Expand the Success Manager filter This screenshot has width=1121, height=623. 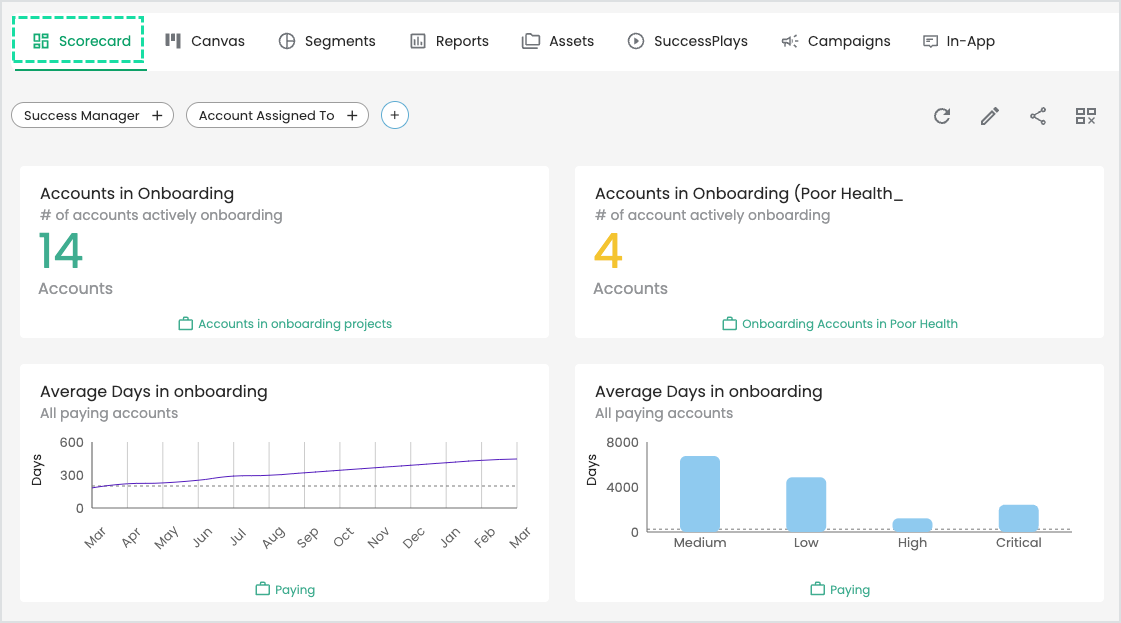point(92,115)
